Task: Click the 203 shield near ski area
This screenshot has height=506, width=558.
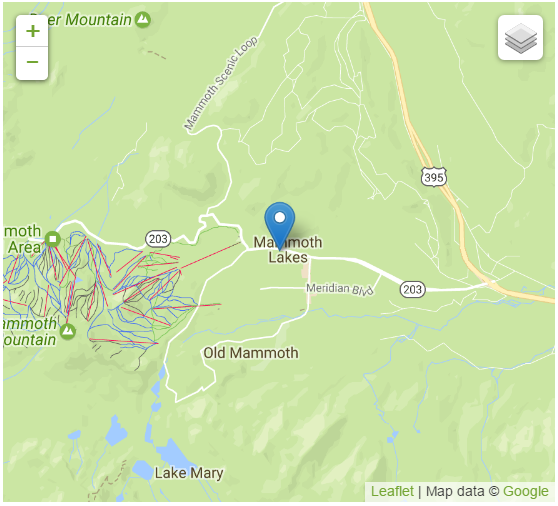Action: pyautogui.click(x=158, y=238)
